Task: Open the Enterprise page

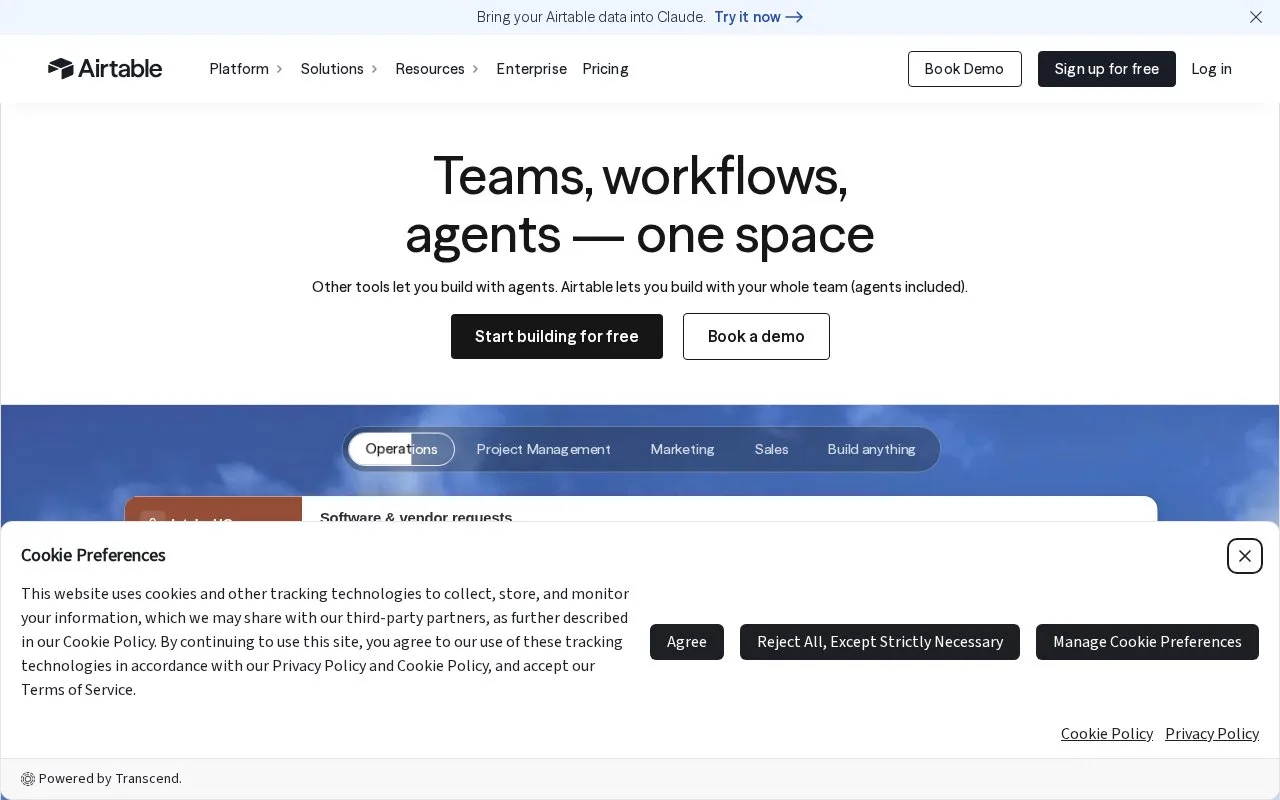Action: (x=531, y=69)
